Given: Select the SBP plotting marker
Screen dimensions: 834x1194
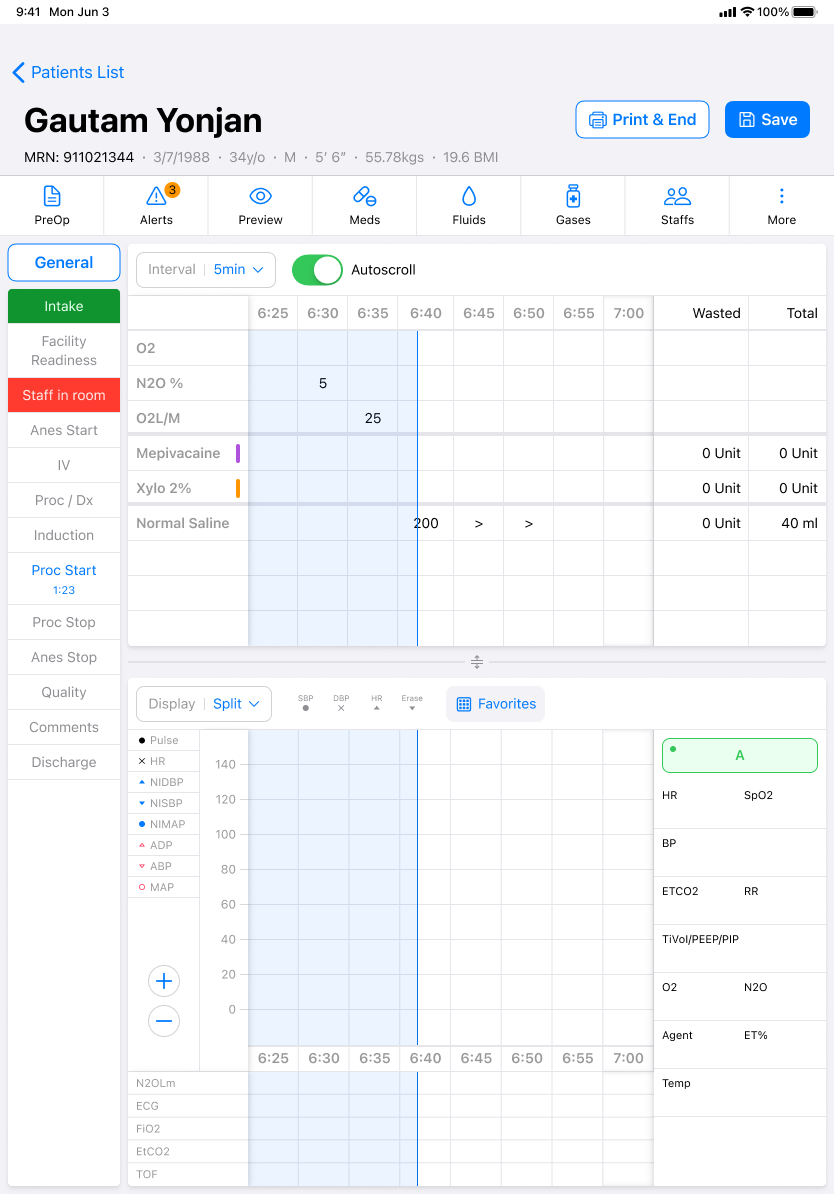Looking at the screenshot, I should pyautogui.click(x=305, y=703).
